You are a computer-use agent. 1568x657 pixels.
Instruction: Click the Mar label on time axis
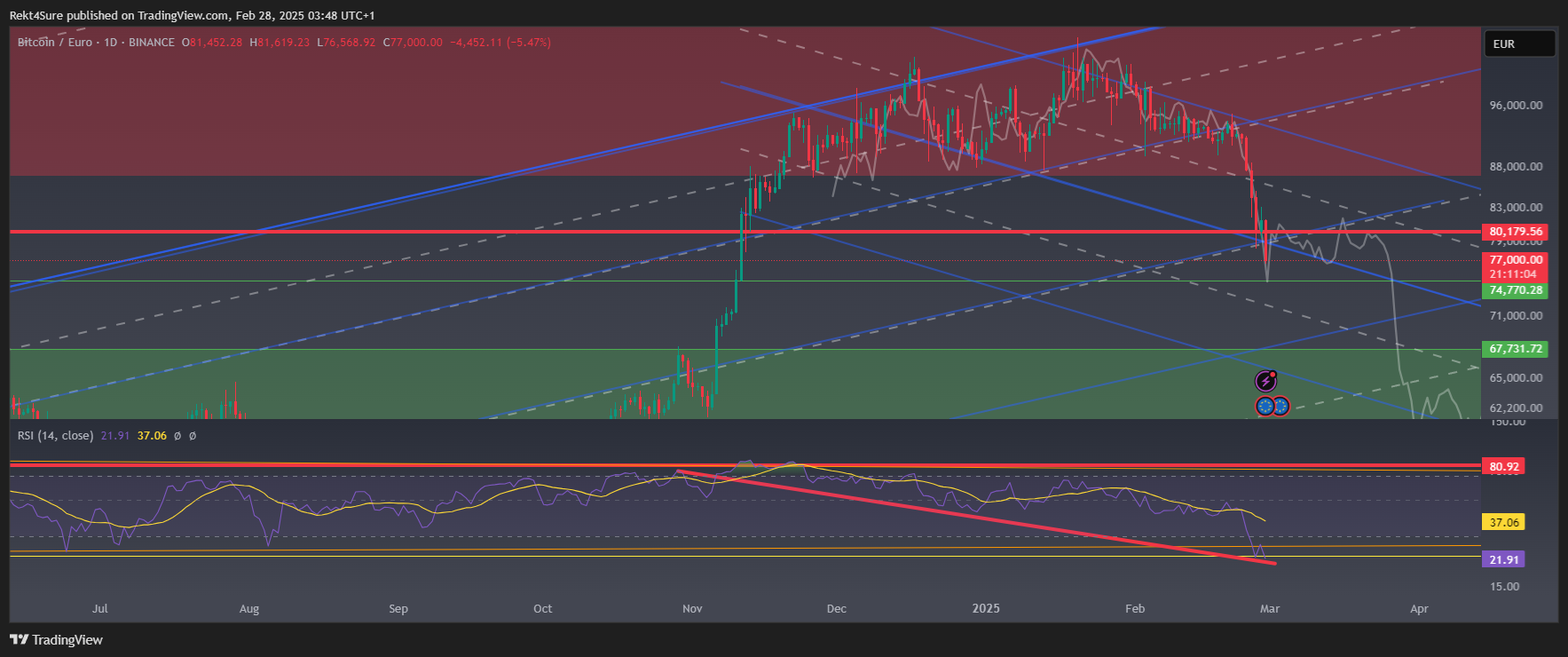point(1270,608)
